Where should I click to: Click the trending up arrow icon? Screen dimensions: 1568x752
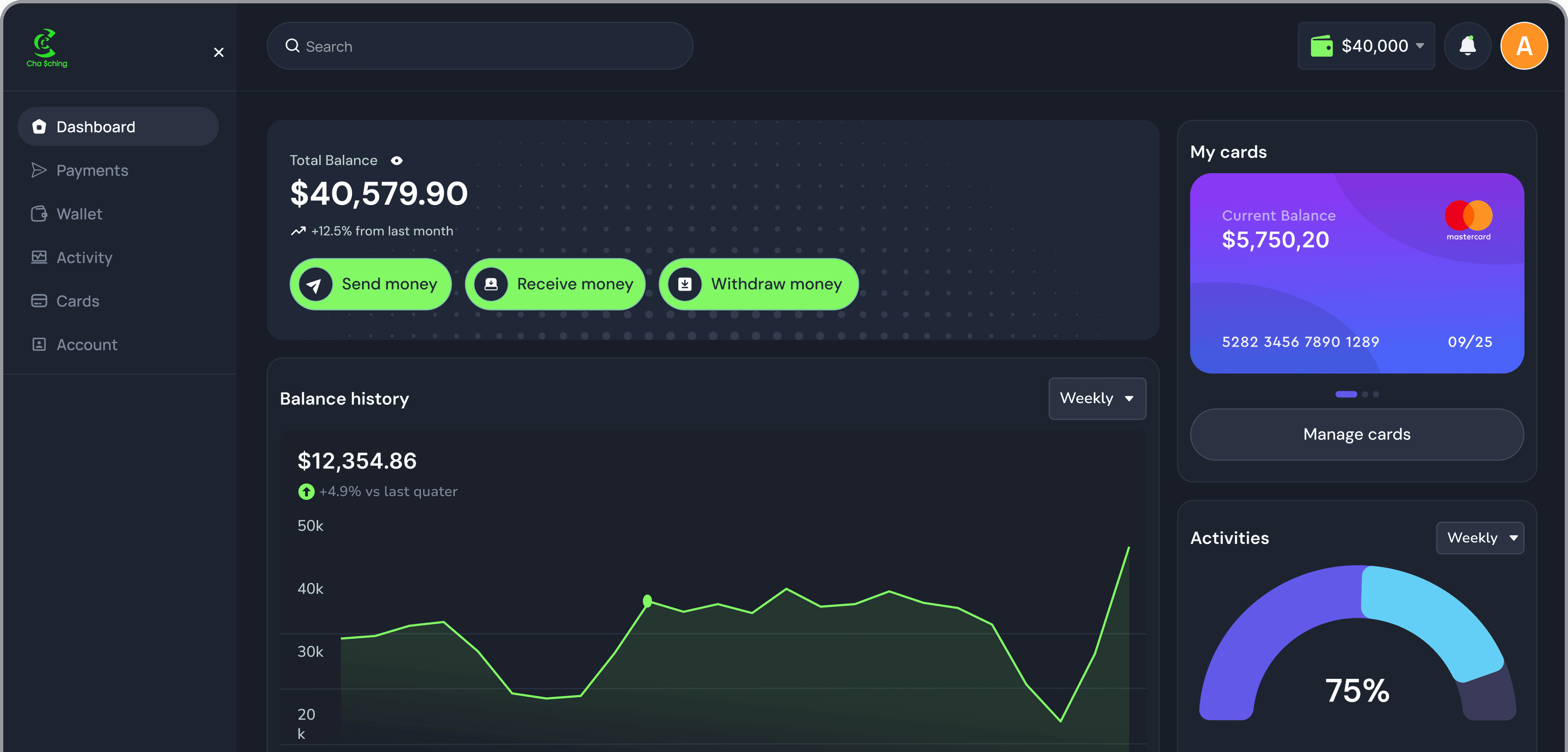coord(298,231)
